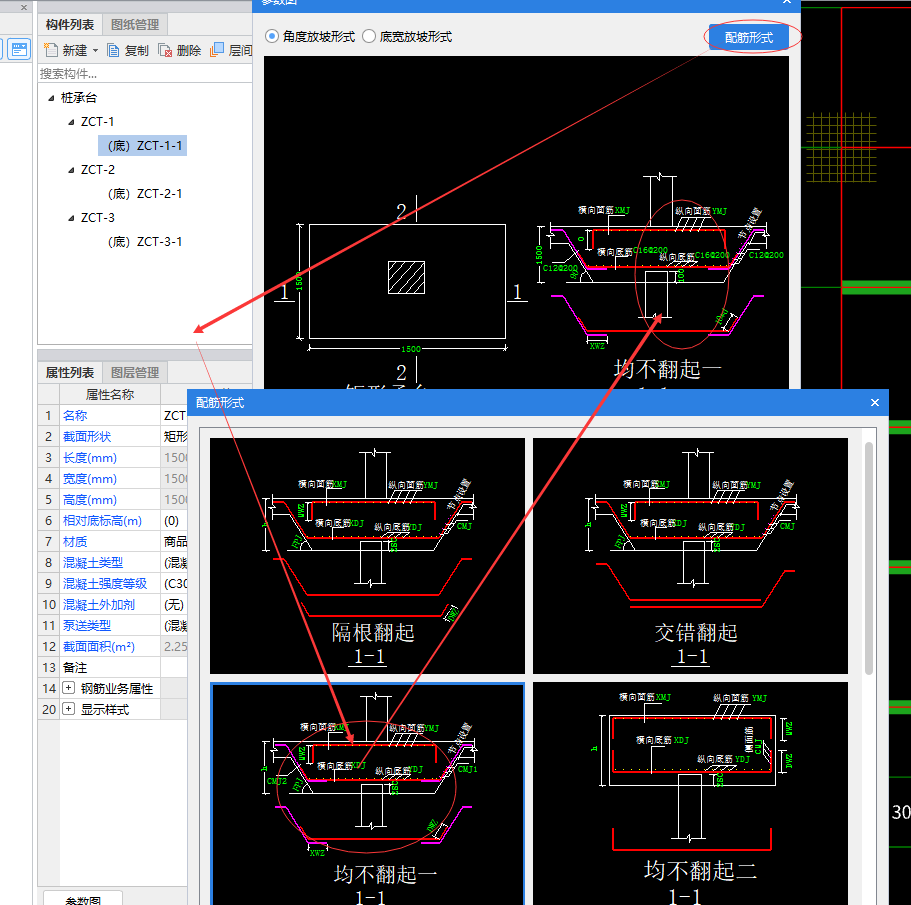The width and height of the screenshot is (911, 905).
Task: Select 底宽放坡形式 radio button
Action: tap(369, 37)
